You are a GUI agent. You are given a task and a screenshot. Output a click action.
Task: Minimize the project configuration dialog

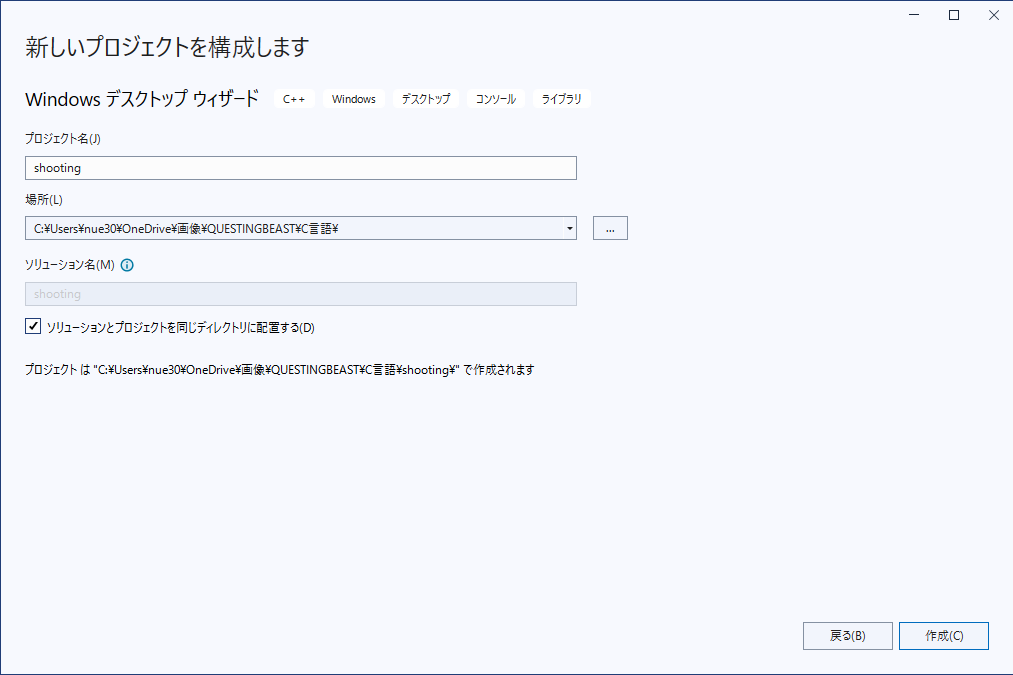tap(912, 15)
